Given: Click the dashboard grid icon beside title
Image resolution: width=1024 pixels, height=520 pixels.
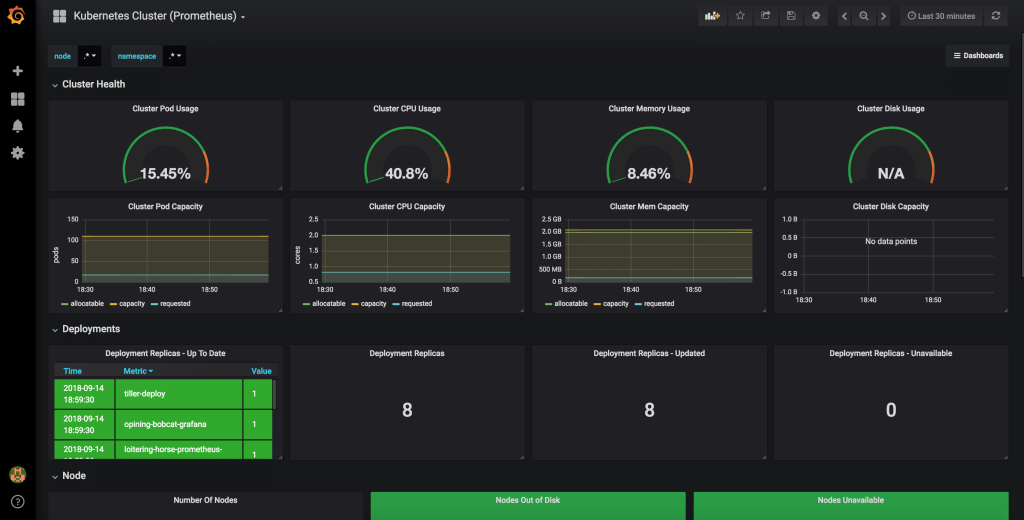Looking at the screenshot, I should tap(59, 16).
